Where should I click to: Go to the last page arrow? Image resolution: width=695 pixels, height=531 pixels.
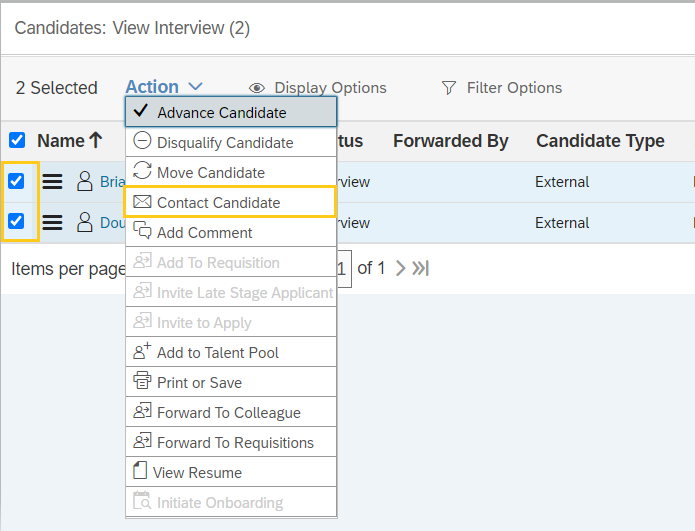(x=421, y=268)
